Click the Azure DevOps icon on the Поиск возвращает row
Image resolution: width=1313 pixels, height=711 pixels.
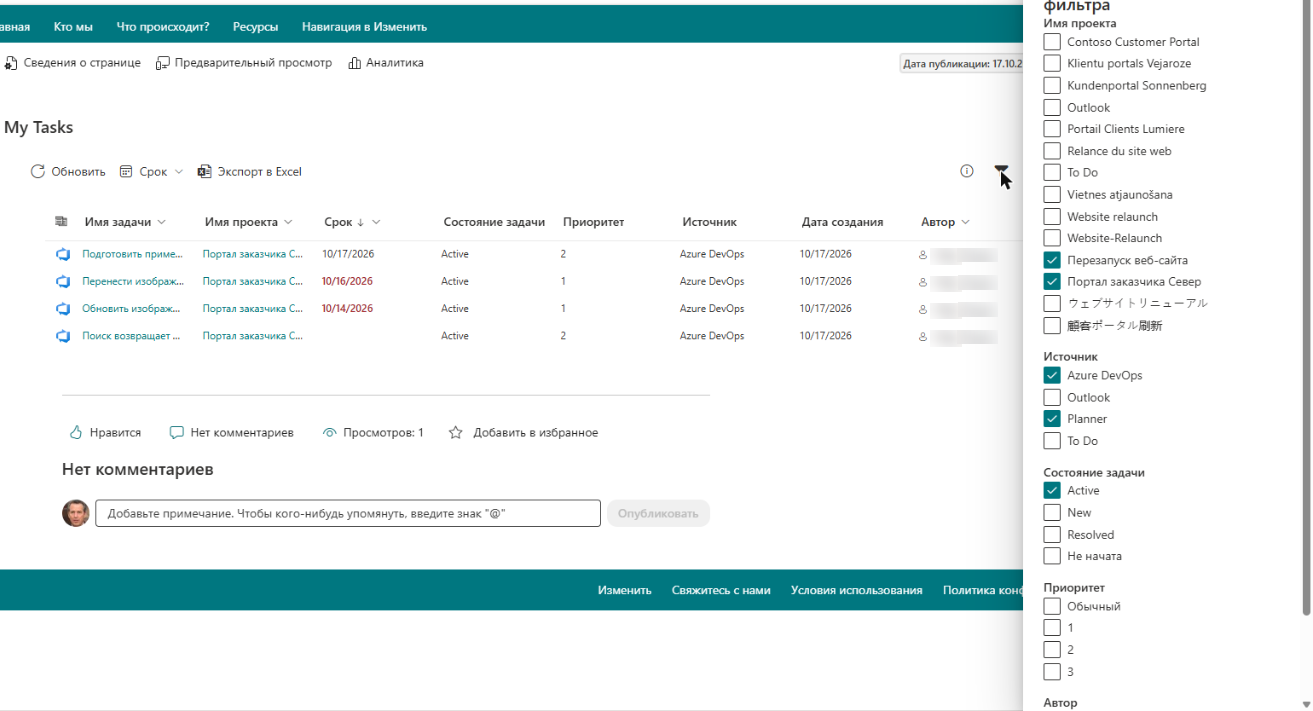click(x=63, y=336)
